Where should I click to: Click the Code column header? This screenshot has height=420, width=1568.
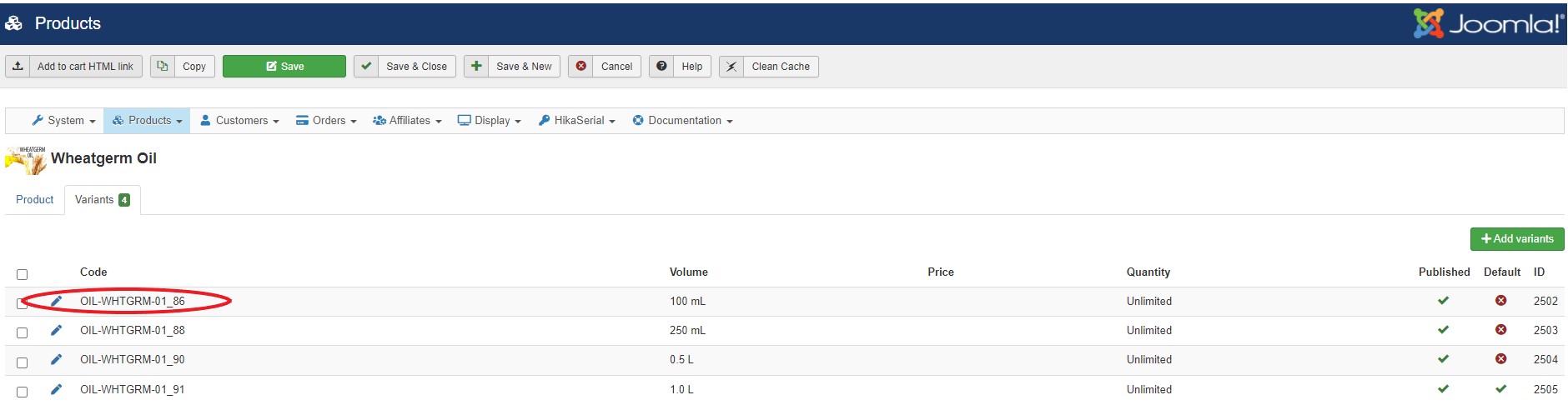tap(93, 272)
